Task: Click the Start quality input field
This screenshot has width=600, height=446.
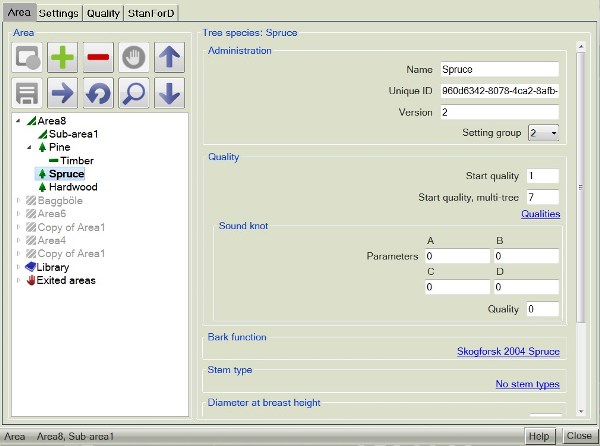Action: [x=542, y=176]
